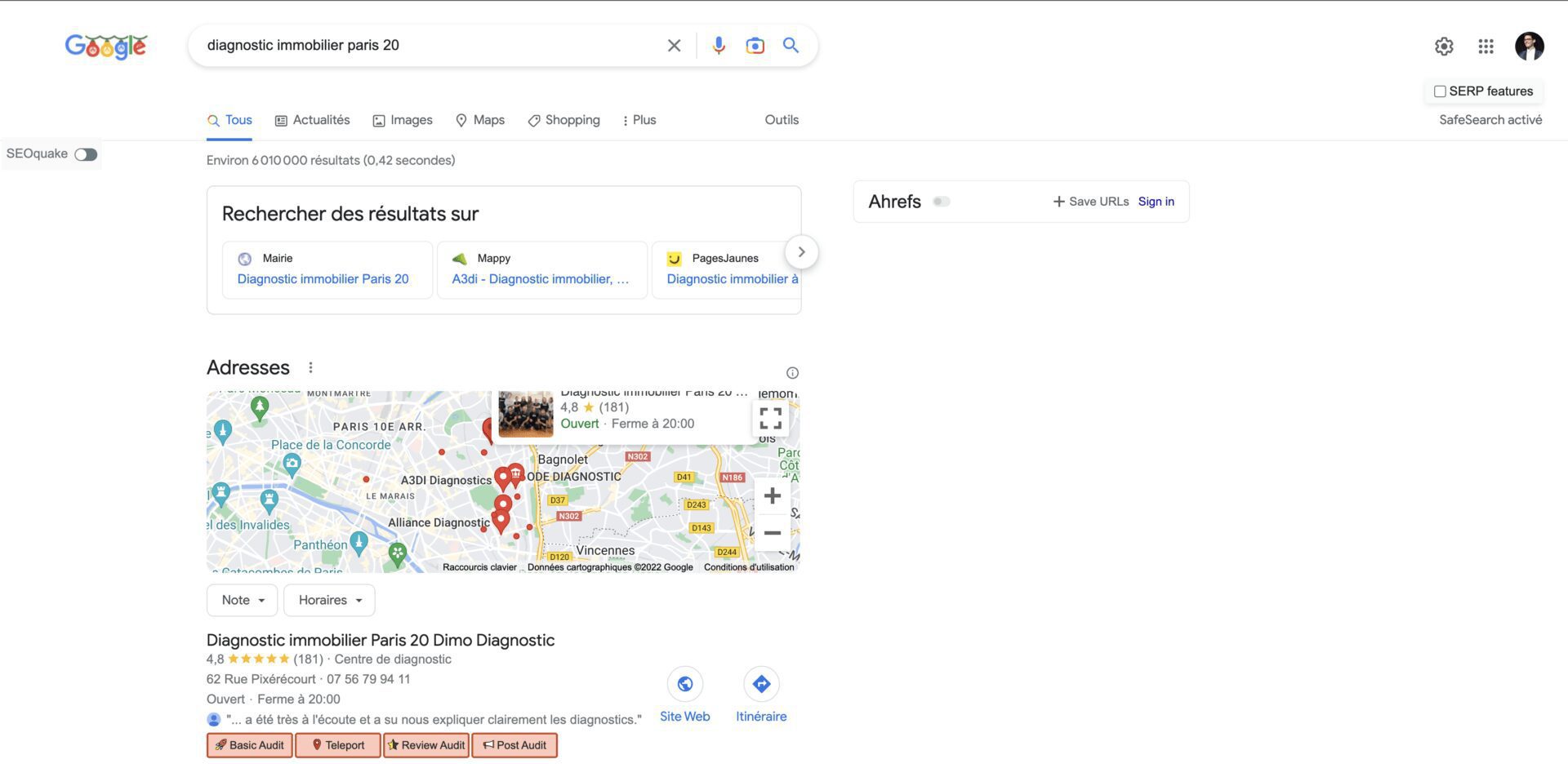Viewport: 1568px width, 764px height.
Task: Open the Post Audit button
Action: coord(514,745)
